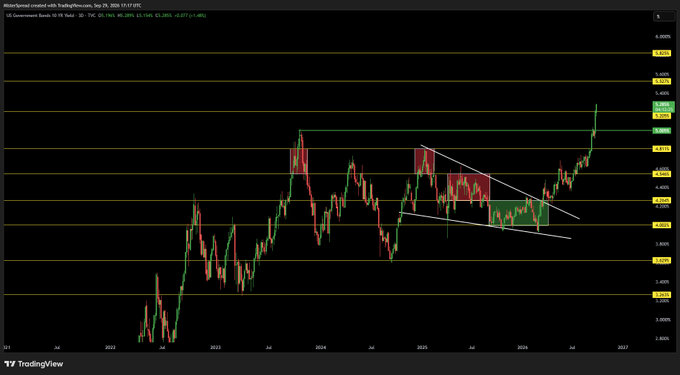The height and width of the screenshot is (375, 680).
Task: Click the green 5.005% level label
Action: 661,130
